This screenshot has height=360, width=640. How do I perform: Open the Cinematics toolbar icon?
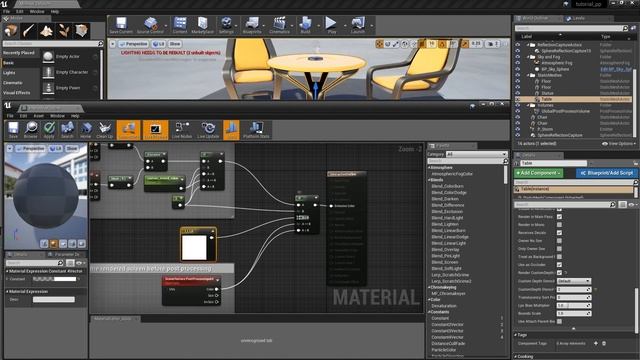click(x=280, y=25)
